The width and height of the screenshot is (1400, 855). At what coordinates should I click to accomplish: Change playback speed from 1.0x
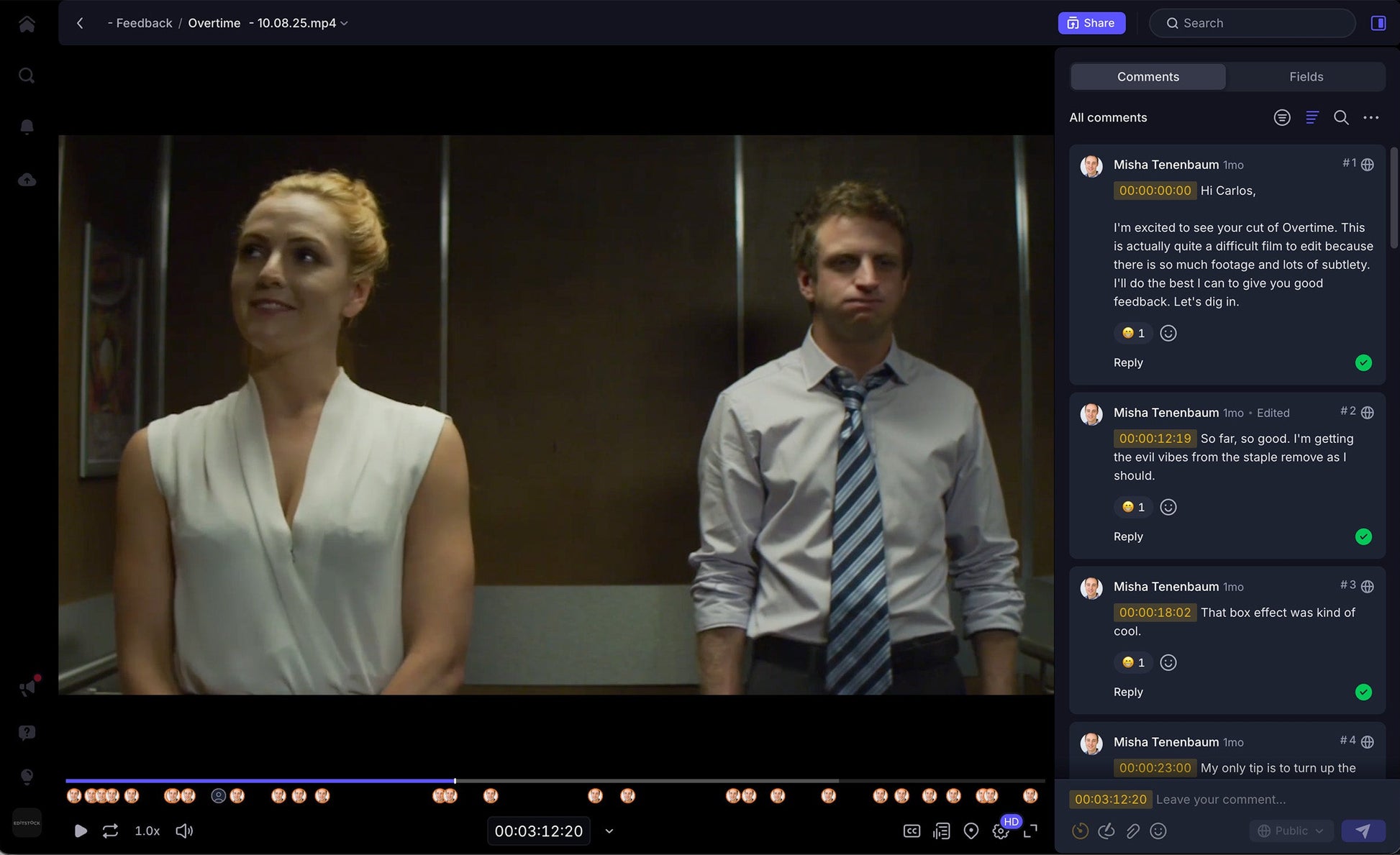pos(147,831)
